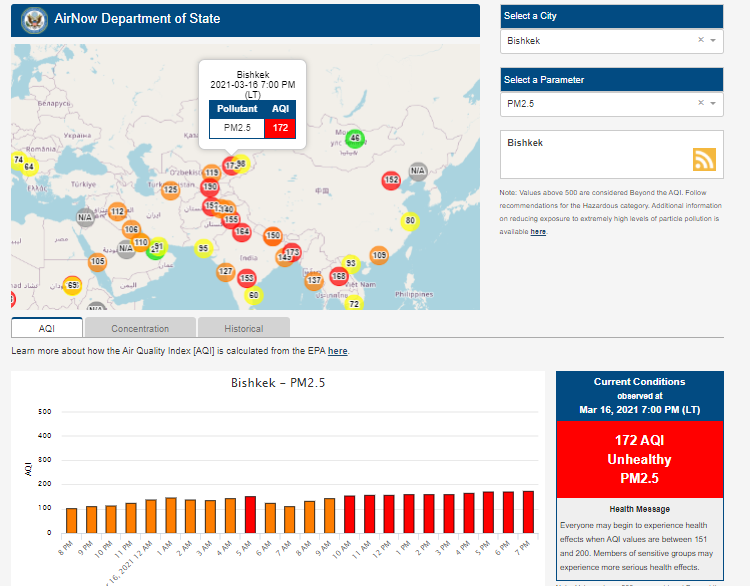Click the orange 127 marker over India
This screenshot has height=586, width=750.
[226, 272]
